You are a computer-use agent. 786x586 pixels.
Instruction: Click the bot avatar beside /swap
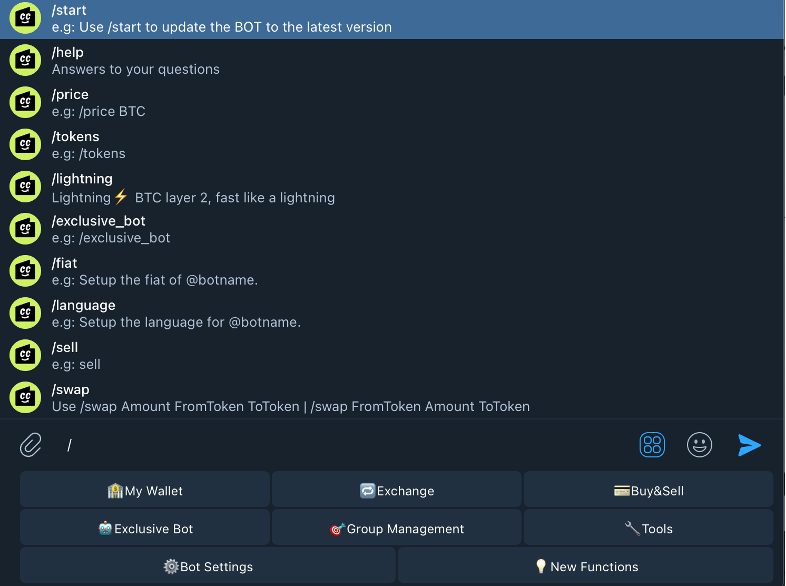[25, 398]
